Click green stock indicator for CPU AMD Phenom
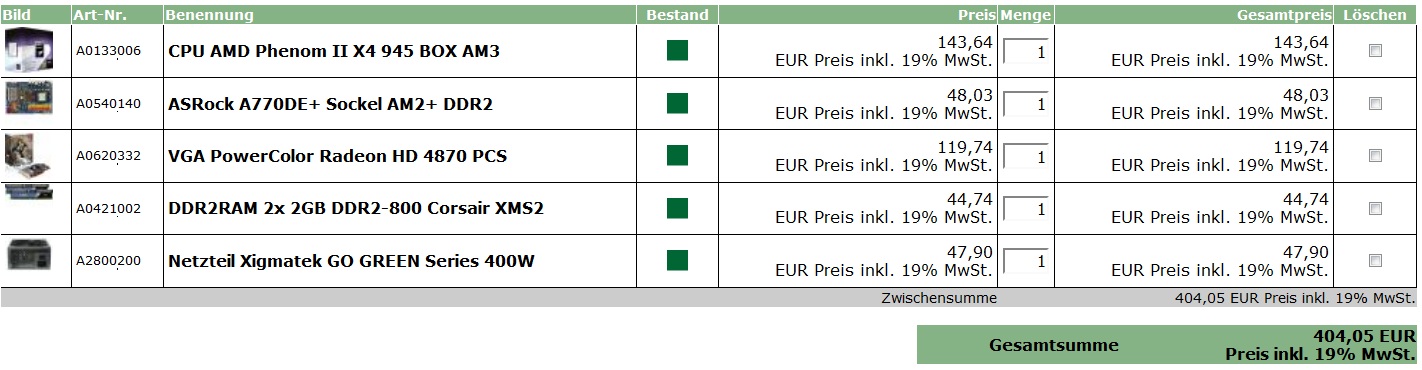 [x=677, y=51]
